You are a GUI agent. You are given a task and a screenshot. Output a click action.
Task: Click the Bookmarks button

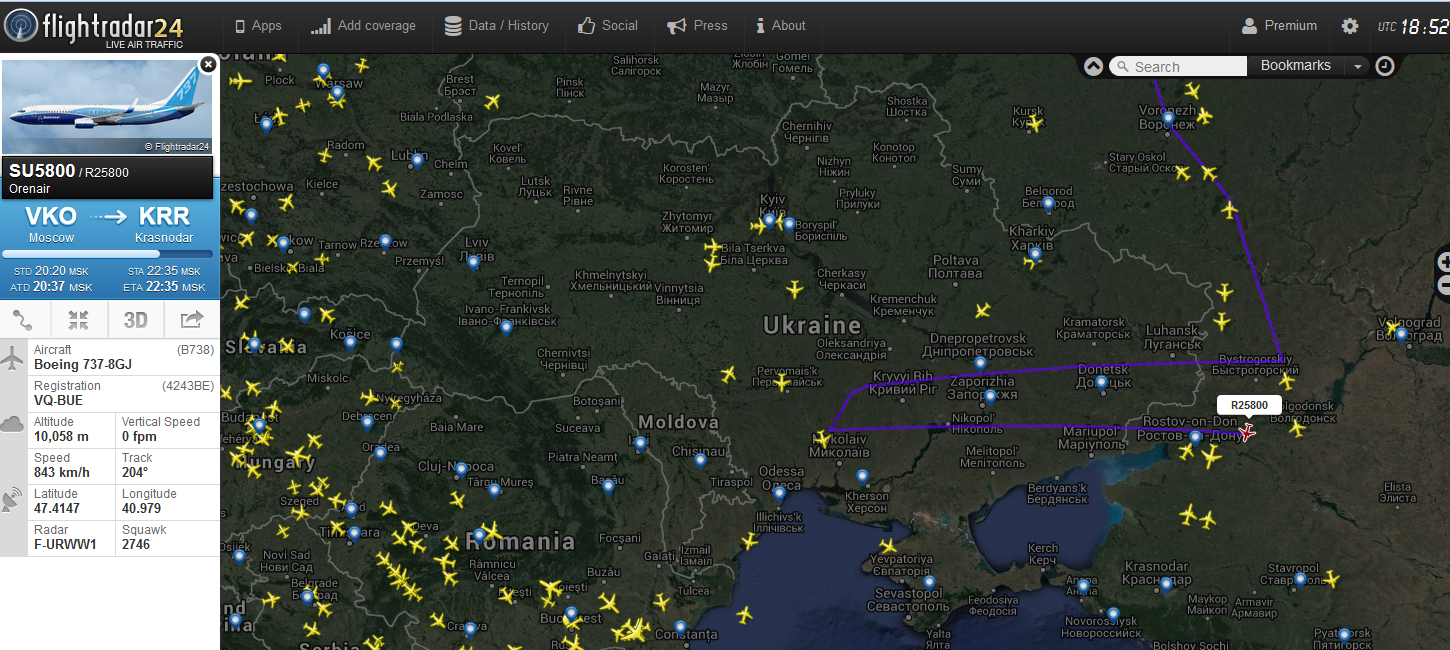coord(1295,66)
